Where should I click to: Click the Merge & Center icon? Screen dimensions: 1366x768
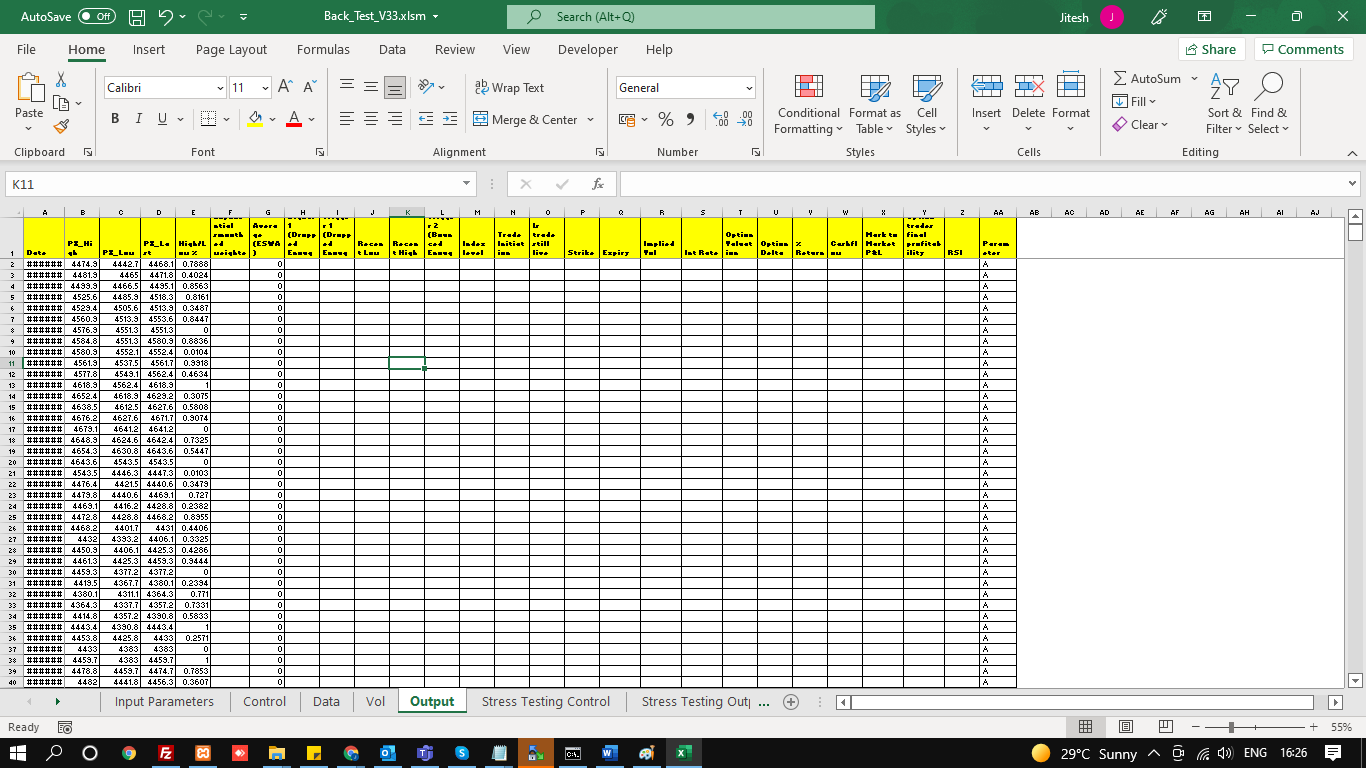(481, 119)
